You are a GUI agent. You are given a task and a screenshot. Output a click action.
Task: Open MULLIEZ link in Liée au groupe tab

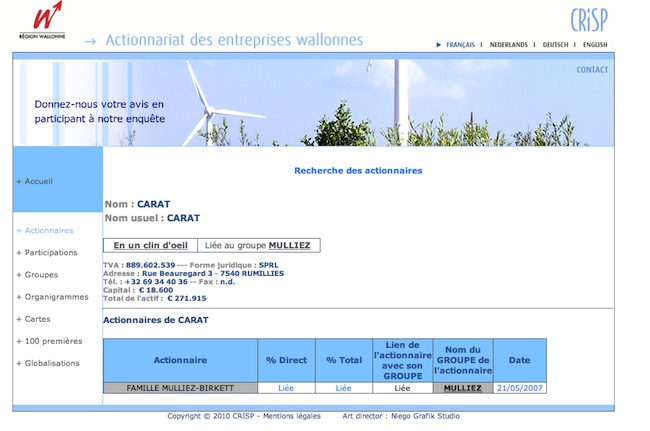tap(289, 245)
